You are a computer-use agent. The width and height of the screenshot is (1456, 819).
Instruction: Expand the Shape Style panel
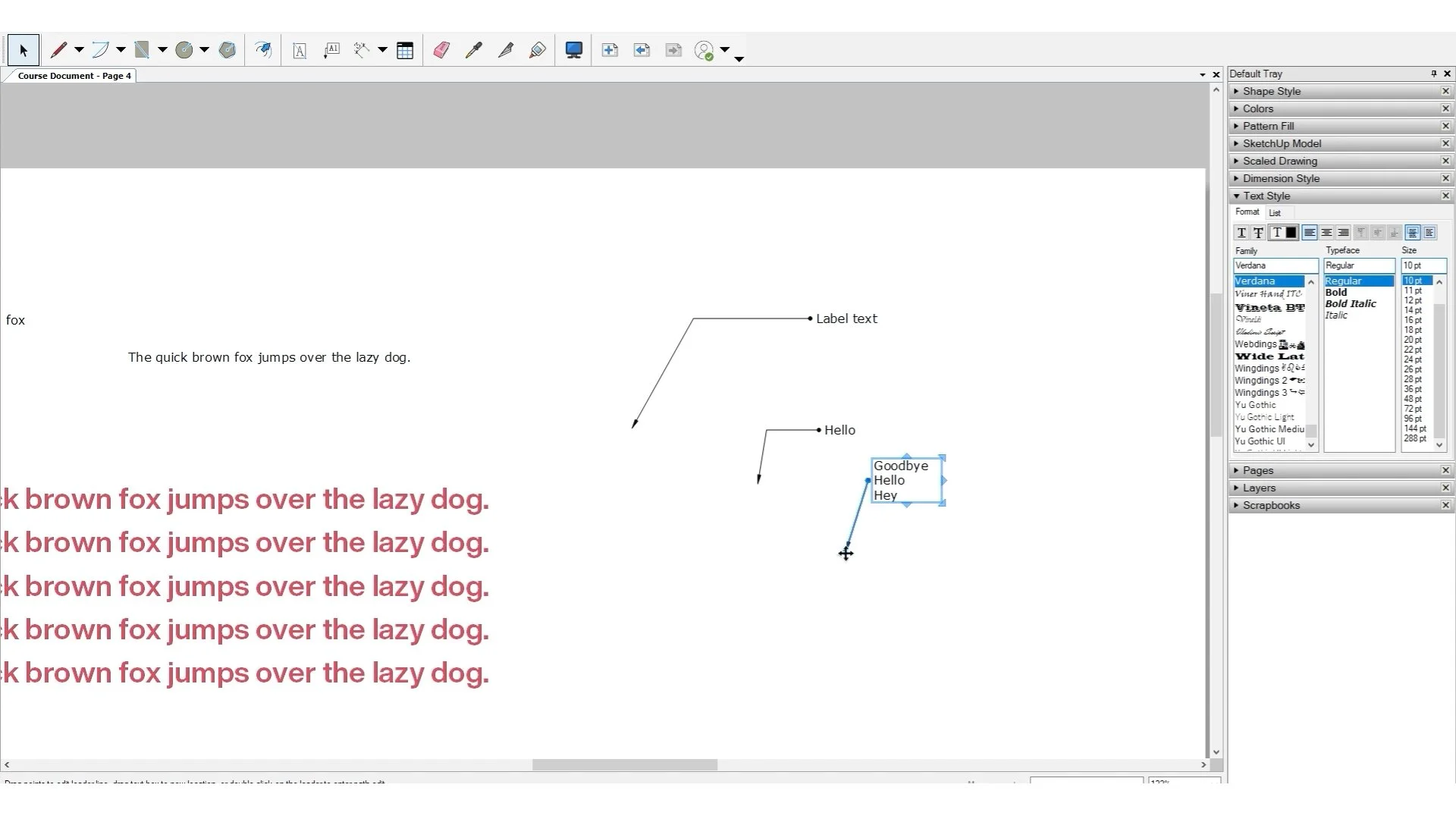click(1271, 91)
